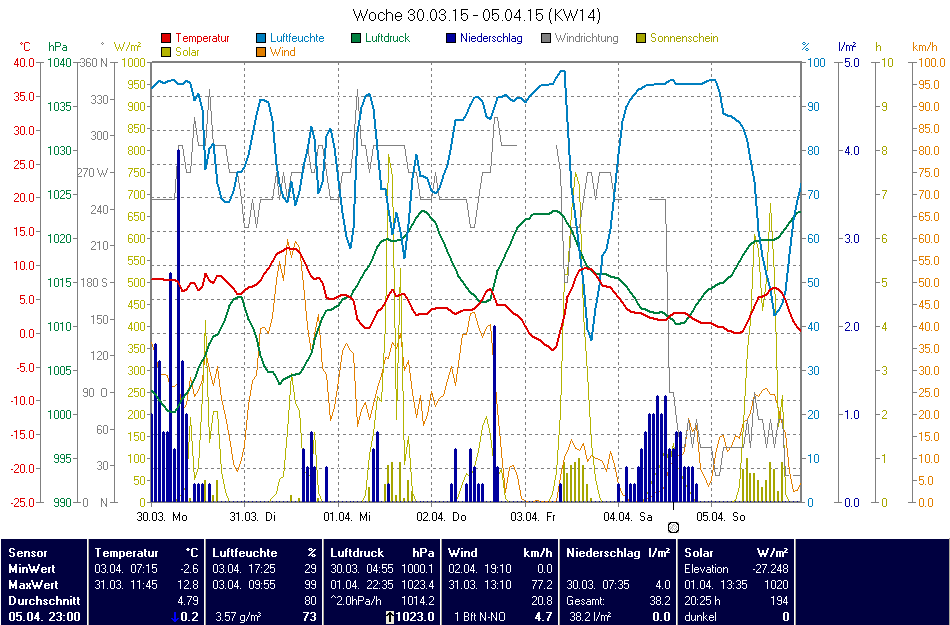Screen dimensions: 950x625
Task: Click the up-arrow pressure trend icon
Action: click(x=390, y=617)
